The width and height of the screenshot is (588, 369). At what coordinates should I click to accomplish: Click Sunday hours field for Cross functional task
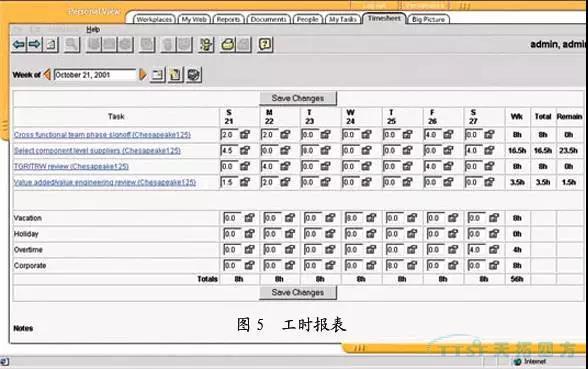coord(229,135)
